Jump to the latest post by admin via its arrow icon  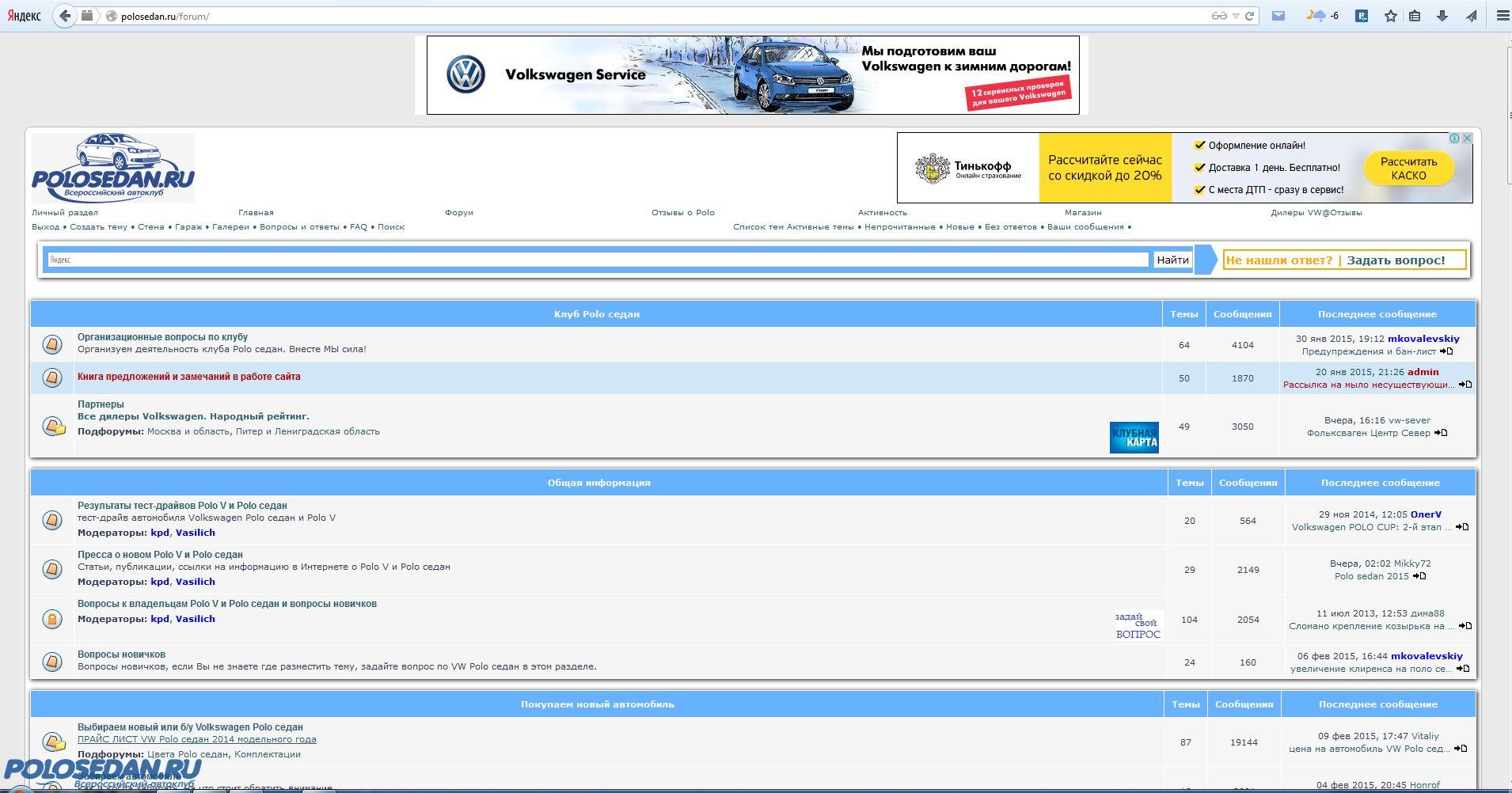(1465, 385)
